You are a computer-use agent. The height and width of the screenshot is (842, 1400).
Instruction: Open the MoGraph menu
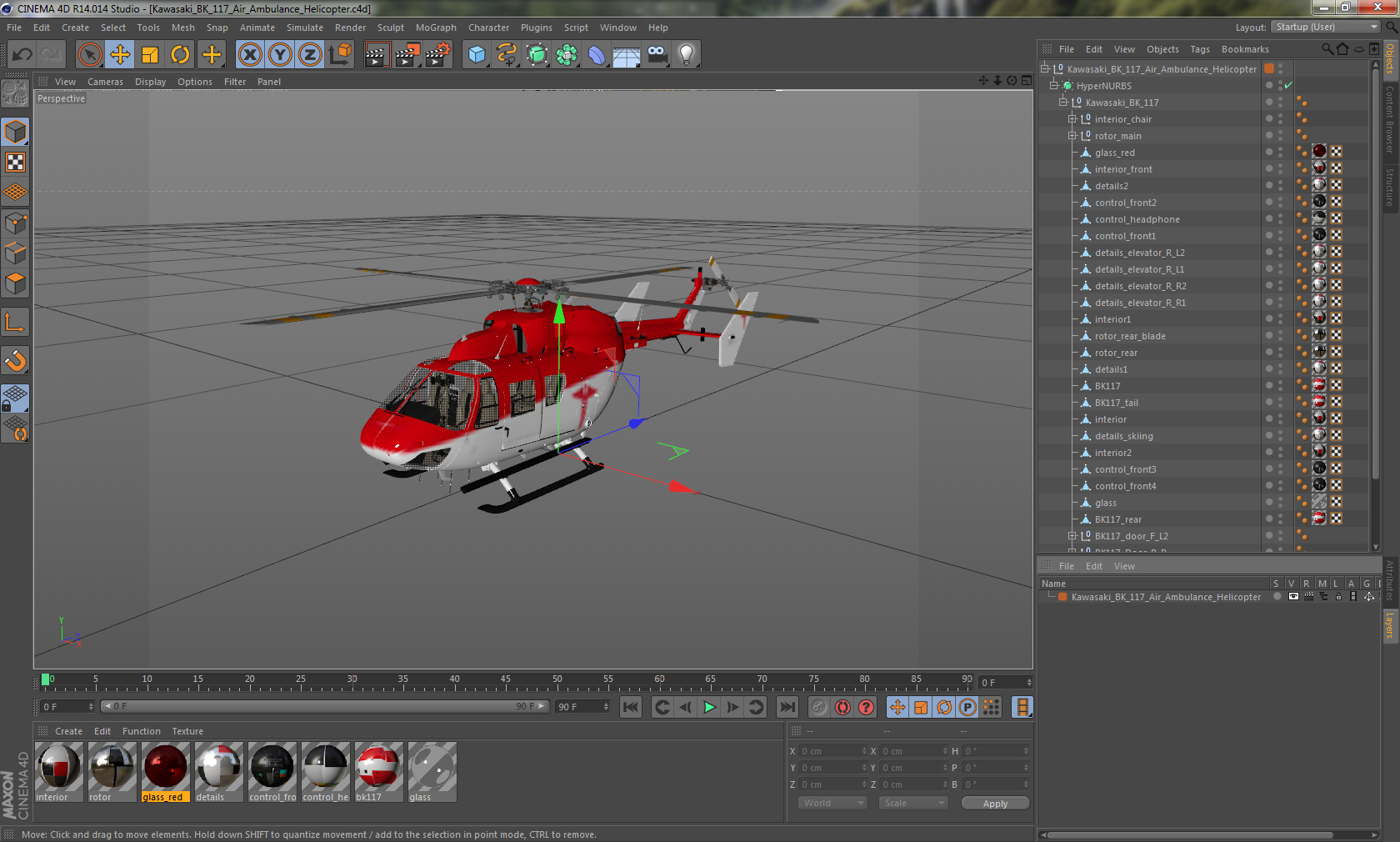(436, 28)
